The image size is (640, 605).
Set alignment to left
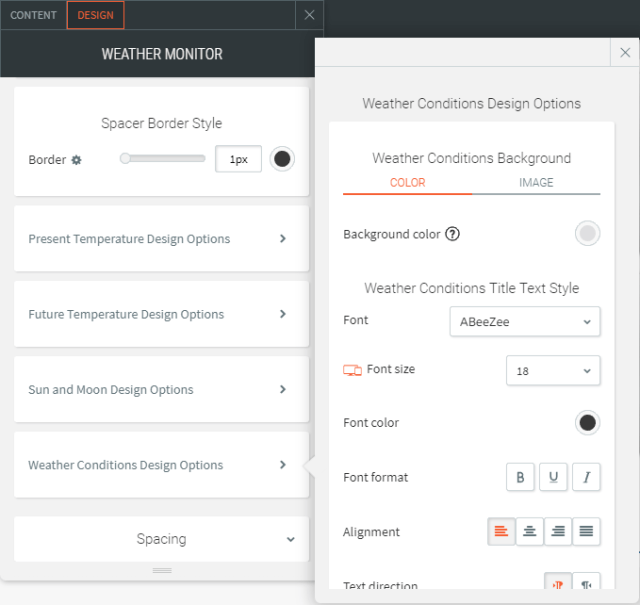501,532
